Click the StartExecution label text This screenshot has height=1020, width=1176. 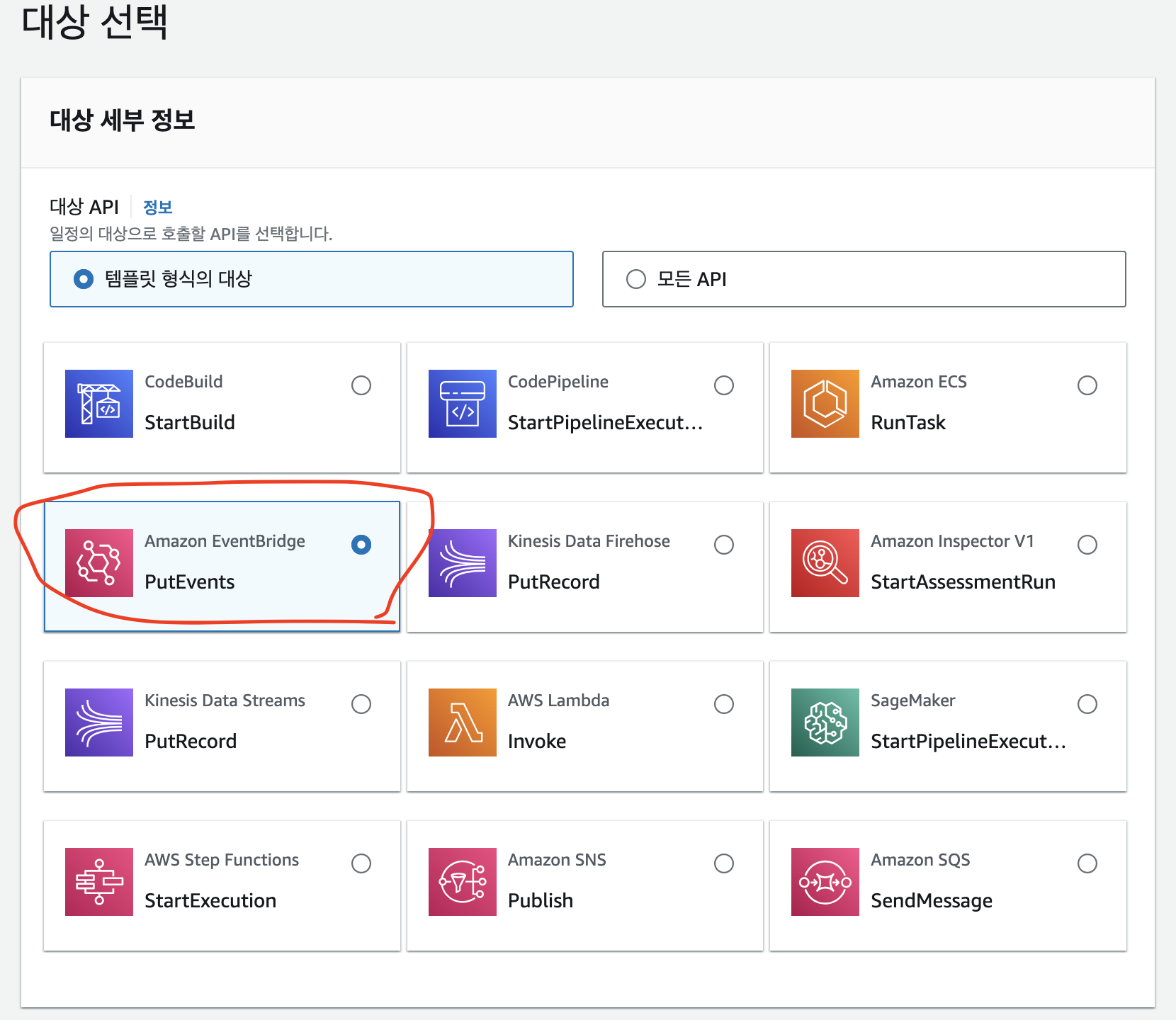(210, 901)
